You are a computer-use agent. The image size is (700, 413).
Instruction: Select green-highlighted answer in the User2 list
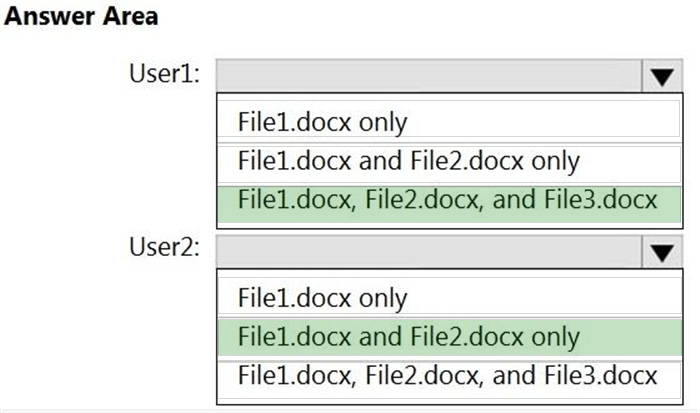pyautogui.click(x=449, y=337)
